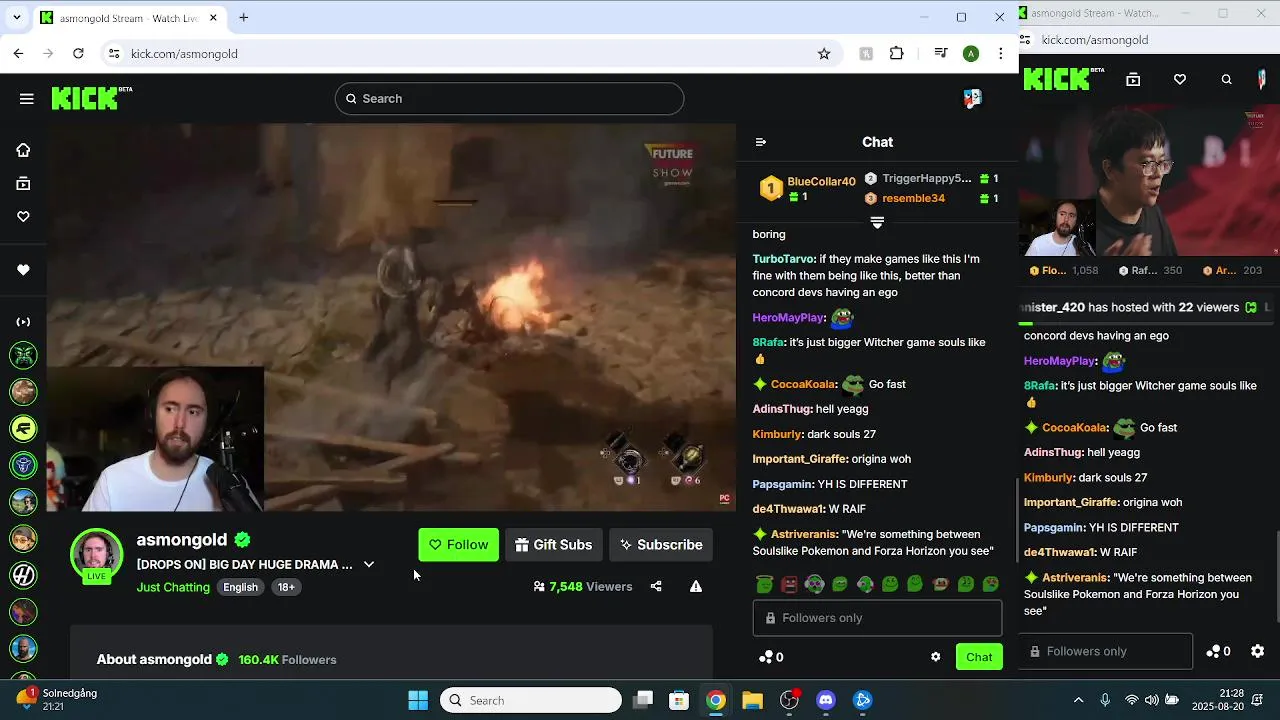Open Windows Start menu

click(418, 700)
